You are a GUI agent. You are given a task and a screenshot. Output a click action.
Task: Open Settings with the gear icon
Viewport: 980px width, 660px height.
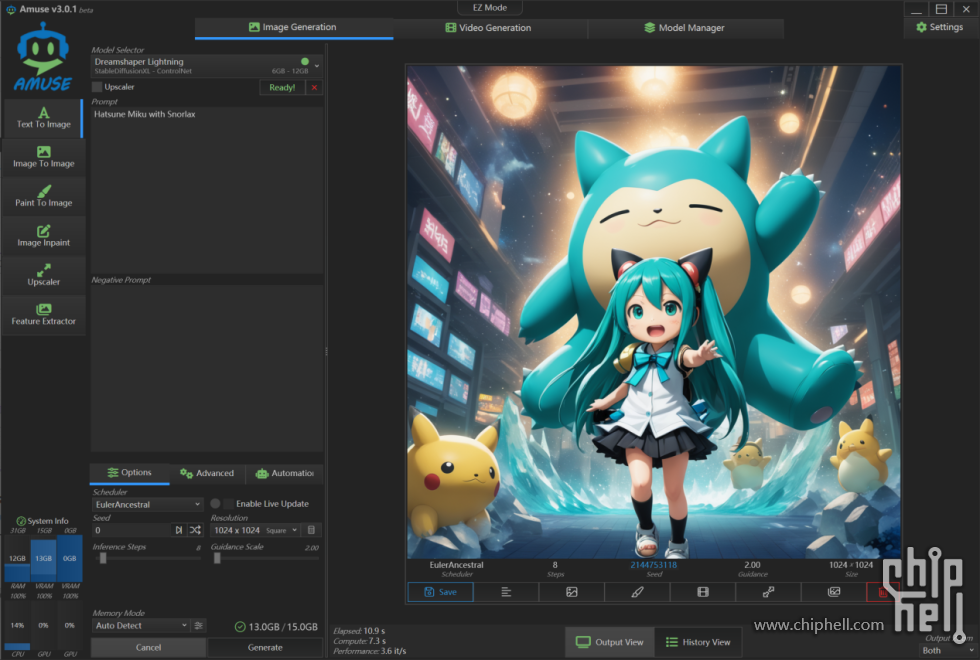click(x=939, y=27)
